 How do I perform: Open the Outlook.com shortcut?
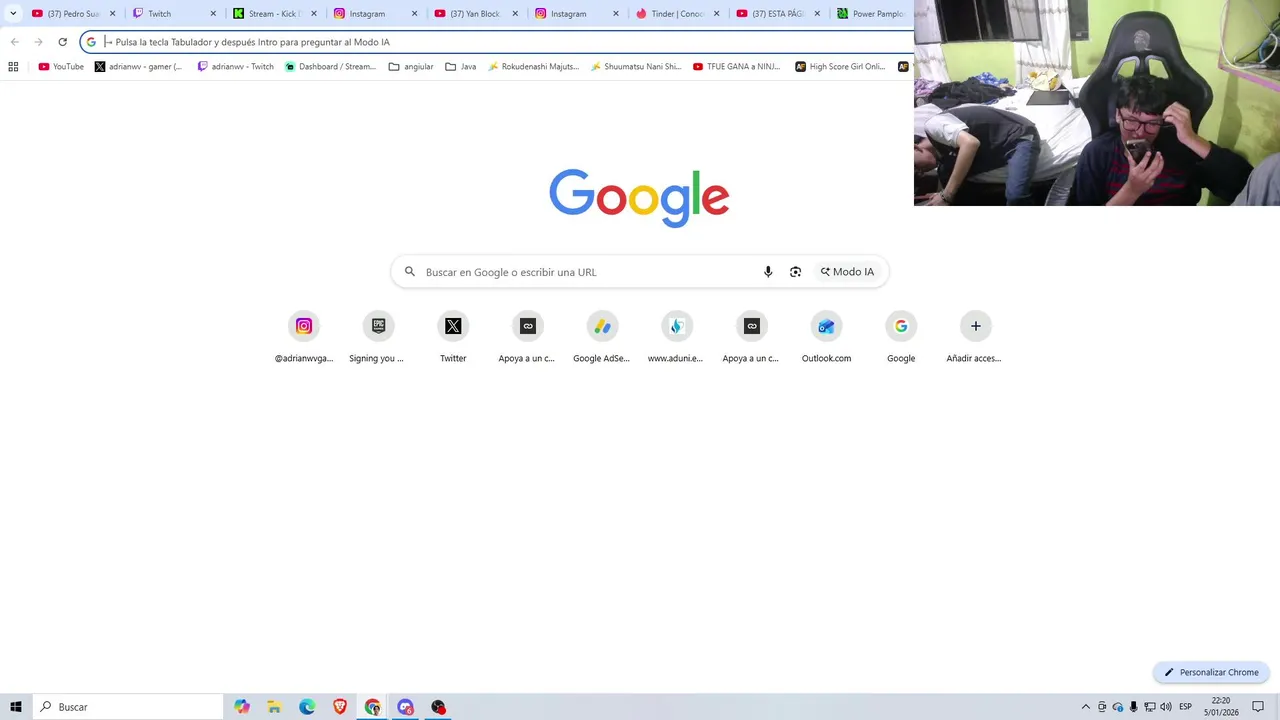coord(826,338)
